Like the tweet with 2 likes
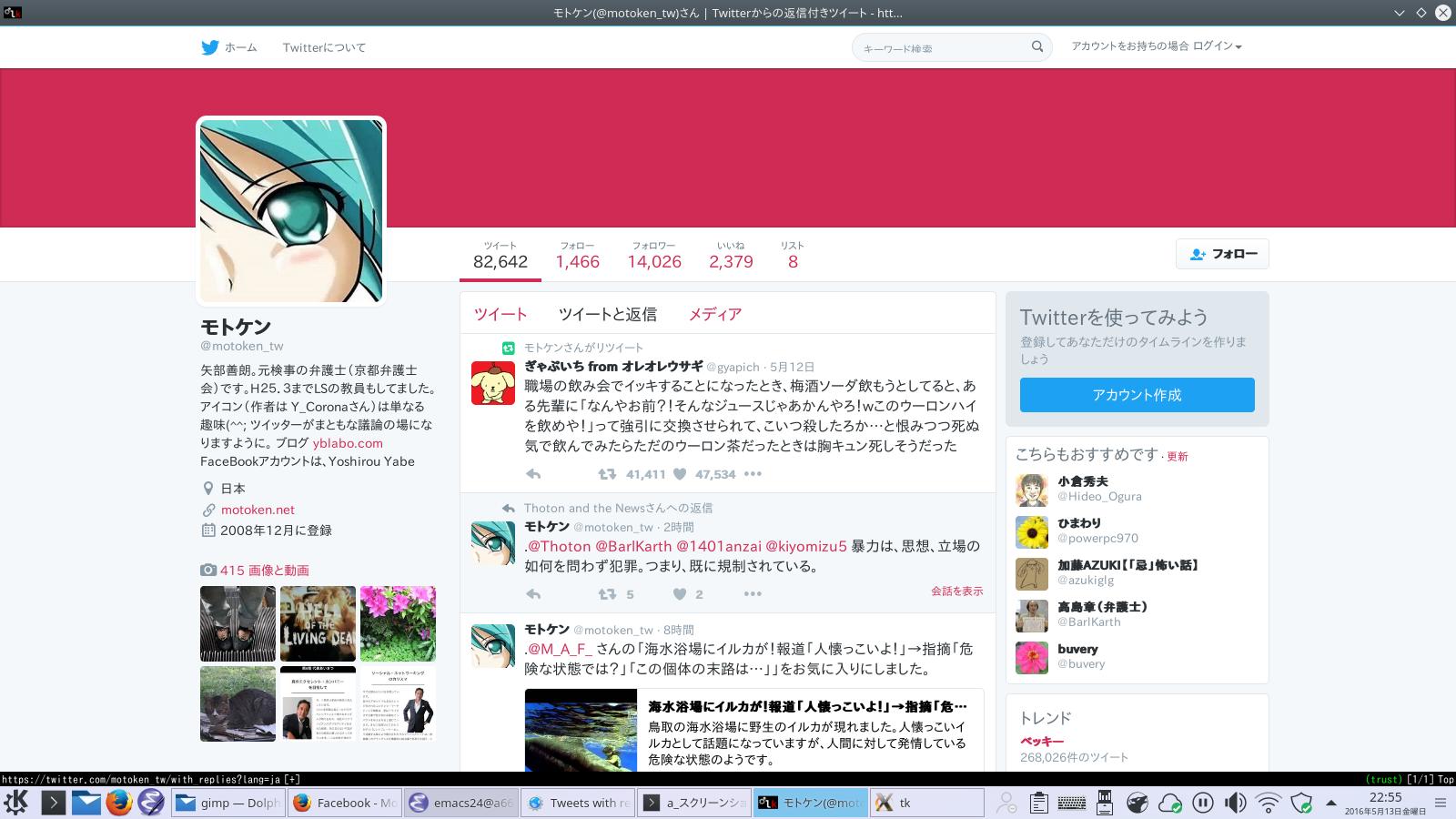Image resolution: width=1456 pixels, height=819 pixels. [x=680, y=594]
